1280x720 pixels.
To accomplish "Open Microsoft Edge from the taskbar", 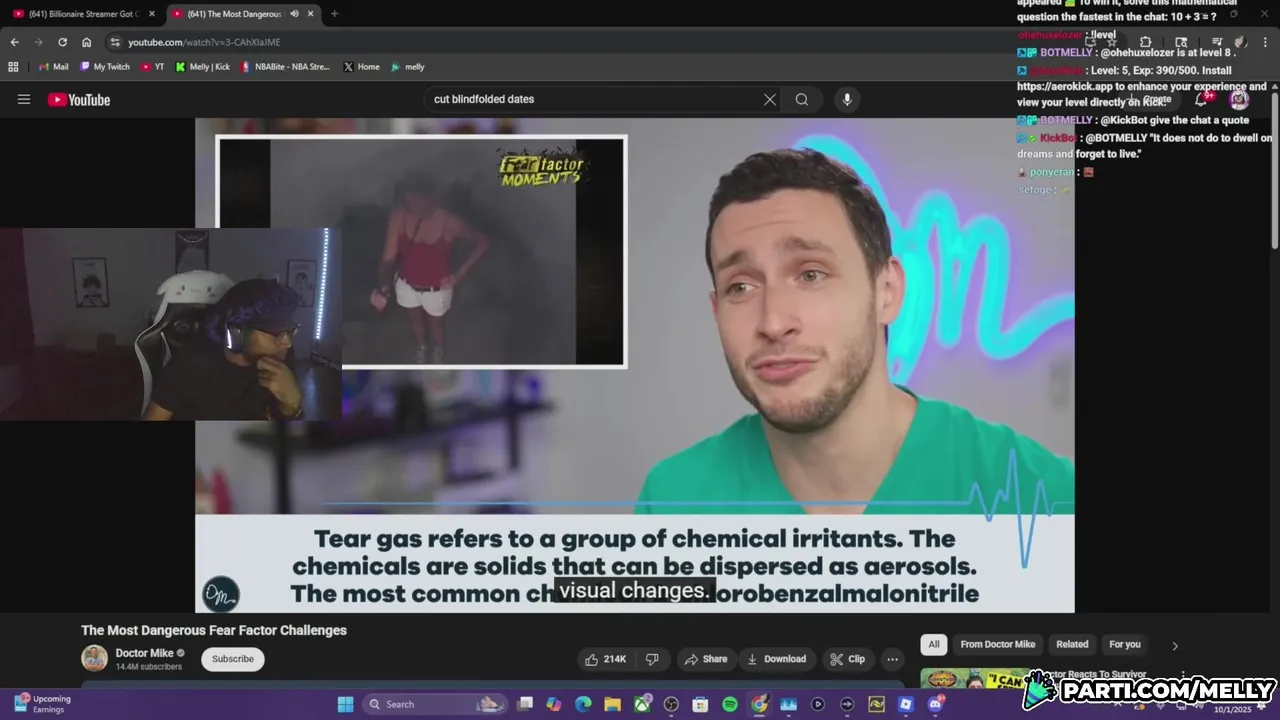I will point(583,704).
